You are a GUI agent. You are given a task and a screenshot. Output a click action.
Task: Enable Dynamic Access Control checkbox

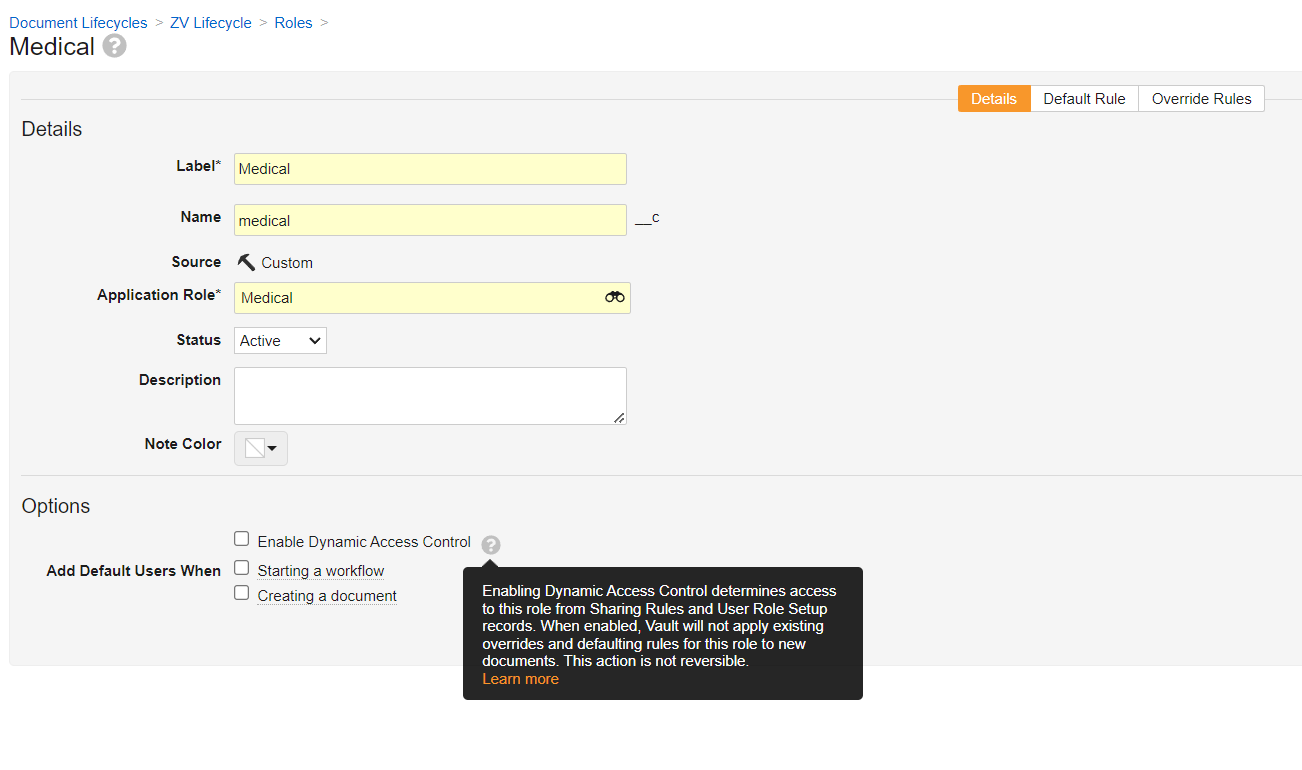(x=242, y=540)
